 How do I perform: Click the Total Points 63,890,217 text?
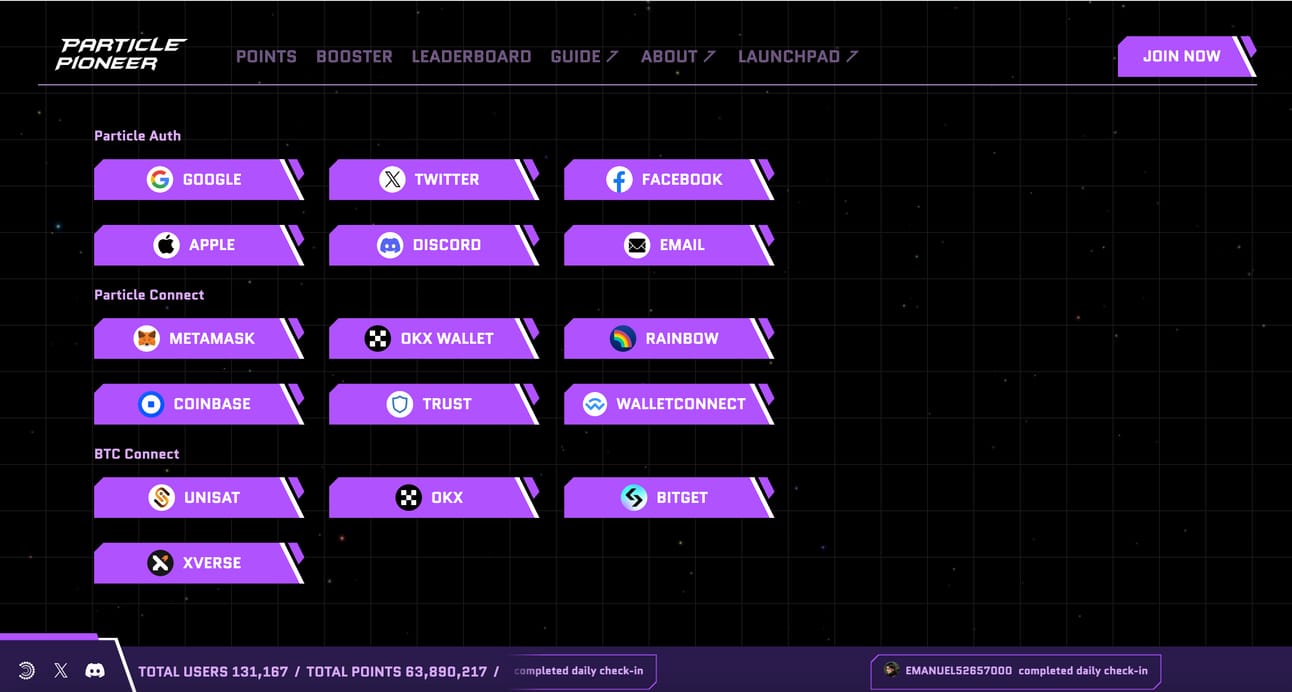pos(396,672)
